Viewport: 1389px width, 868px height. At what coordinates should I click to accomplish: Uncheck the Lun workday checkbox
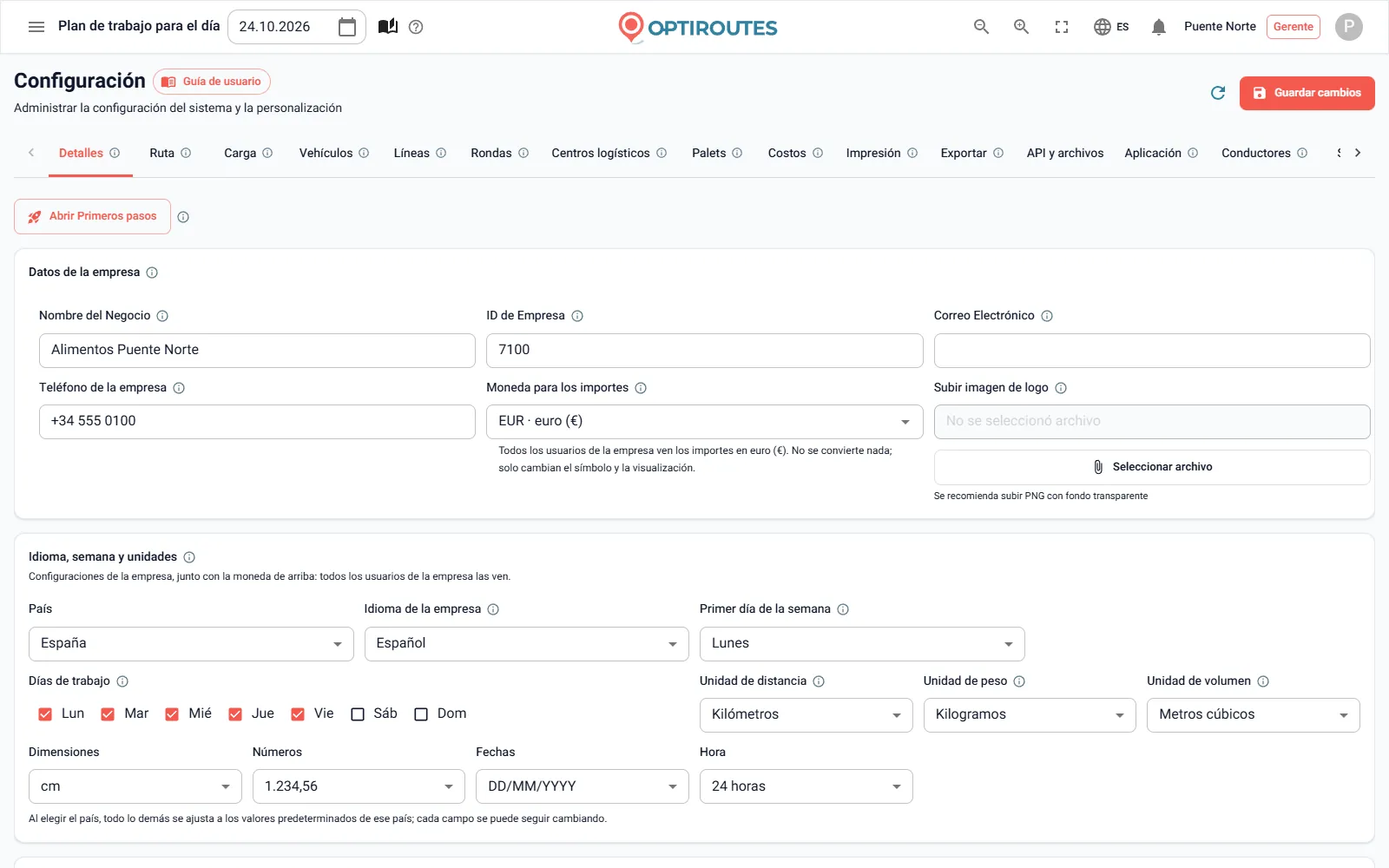coord(45,714)
